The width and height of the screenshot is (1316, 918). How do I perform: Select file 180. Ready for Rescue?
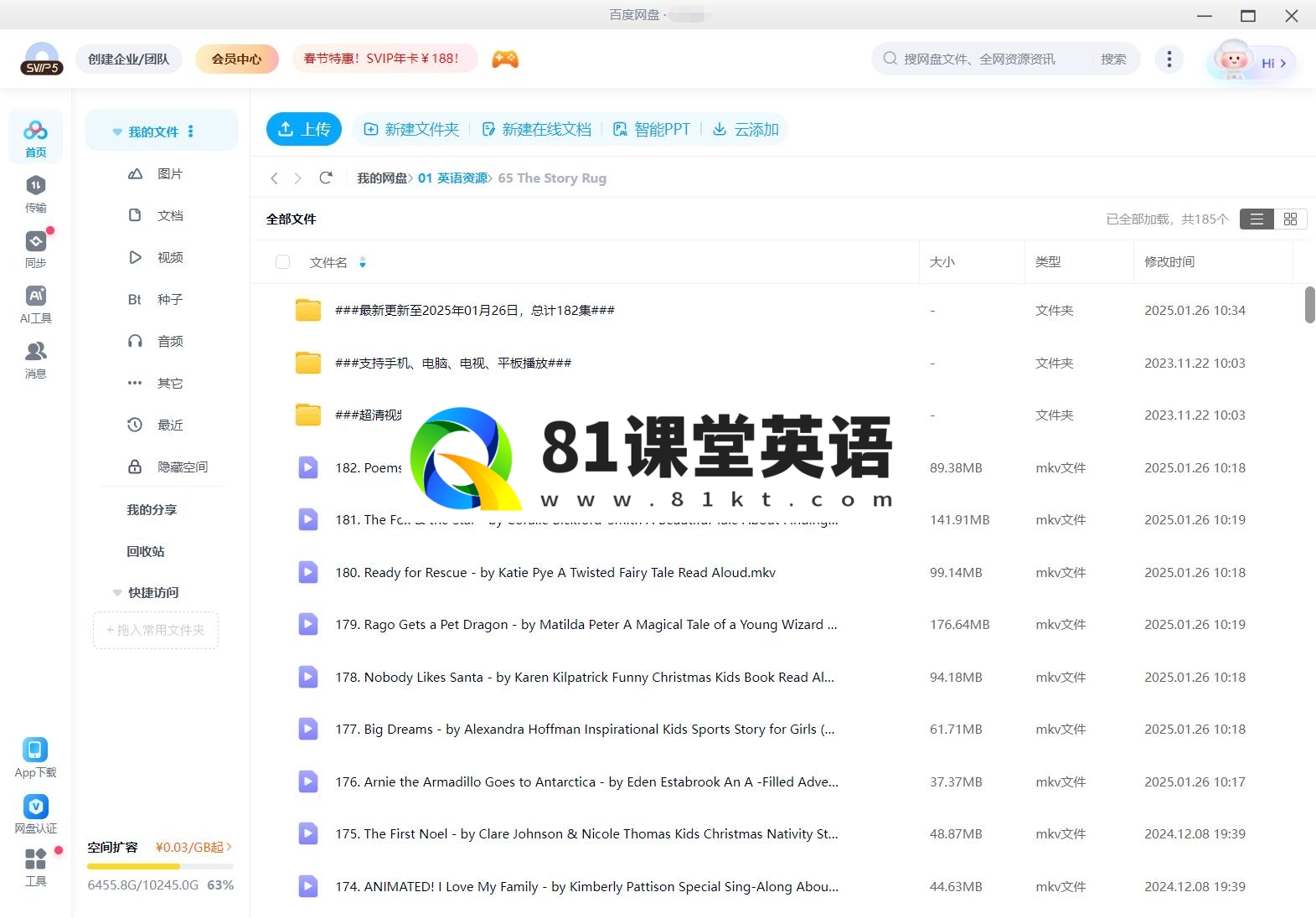coord(555,572)
